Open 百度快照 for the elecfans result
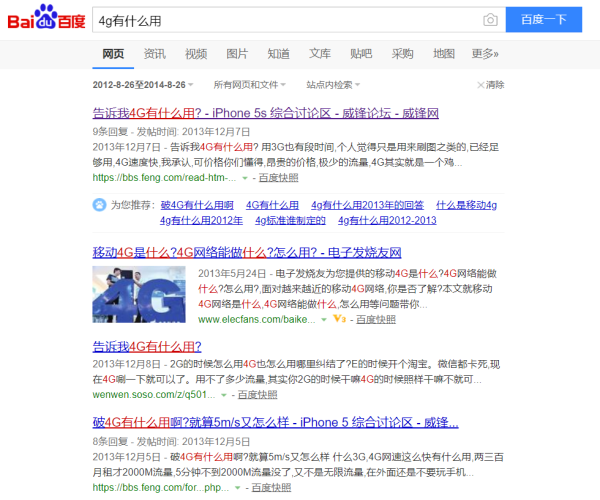 tap(376, 319)
